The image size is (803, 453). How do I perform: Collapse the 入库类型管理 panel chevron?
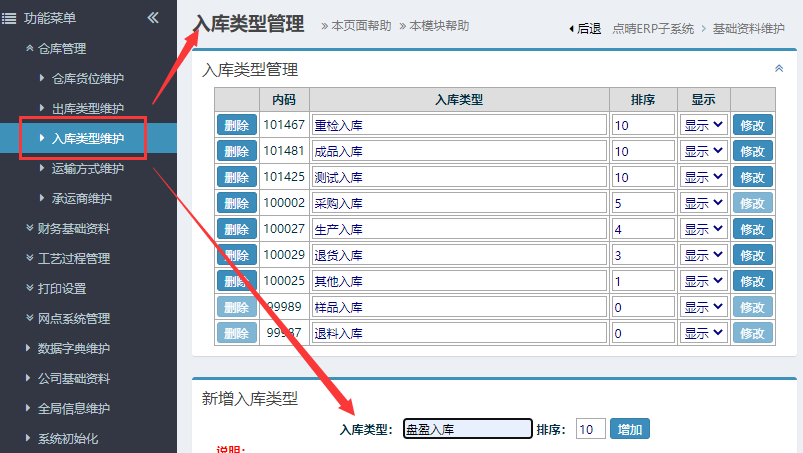[x=779, y=68]
